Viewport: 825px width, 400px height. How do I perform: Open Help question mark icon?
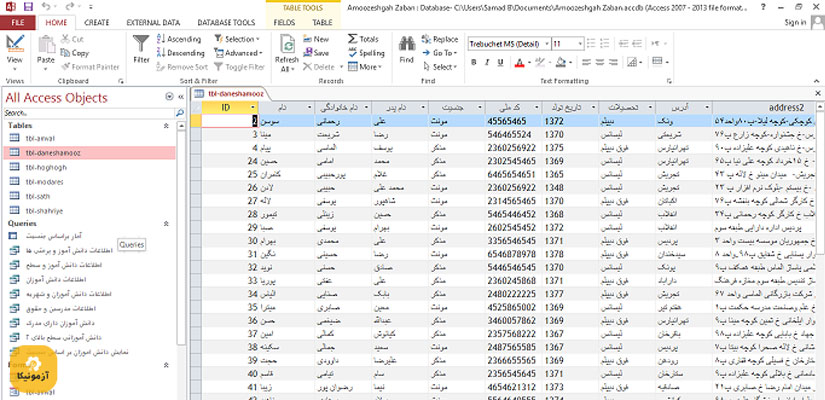coord(763,7)
